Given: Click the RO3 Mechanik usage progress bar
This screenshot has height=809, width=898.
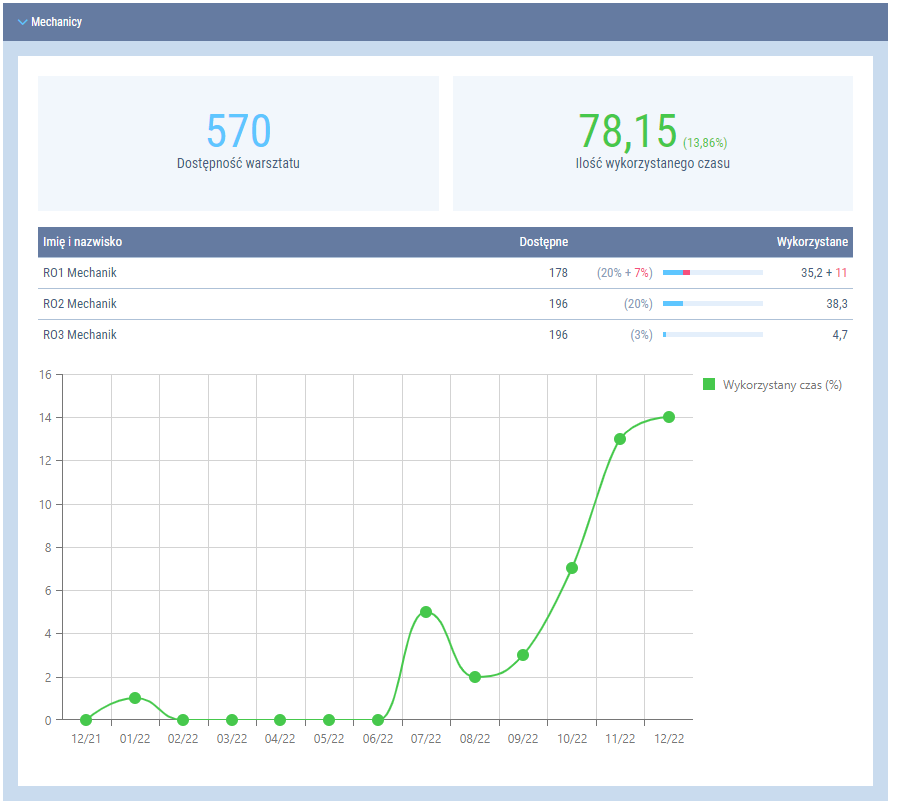Looking at the screenshot, I should pyautogui.click(x=712, y=335).
